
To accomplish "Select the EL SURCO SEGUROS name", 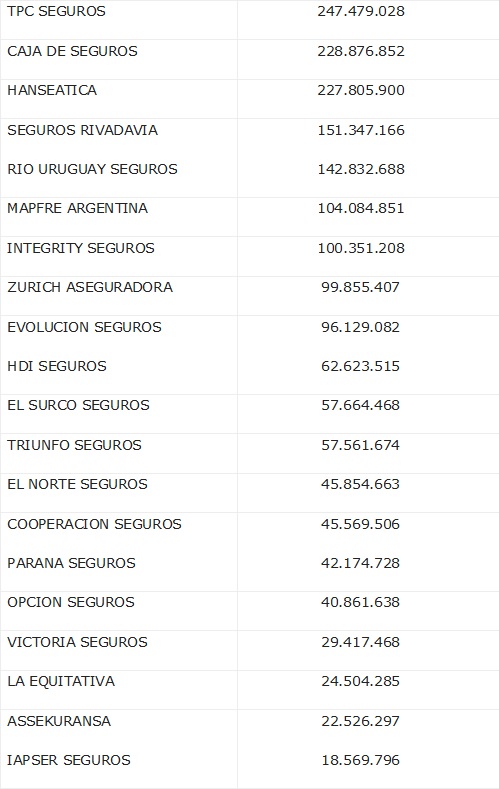I will 78,405.
